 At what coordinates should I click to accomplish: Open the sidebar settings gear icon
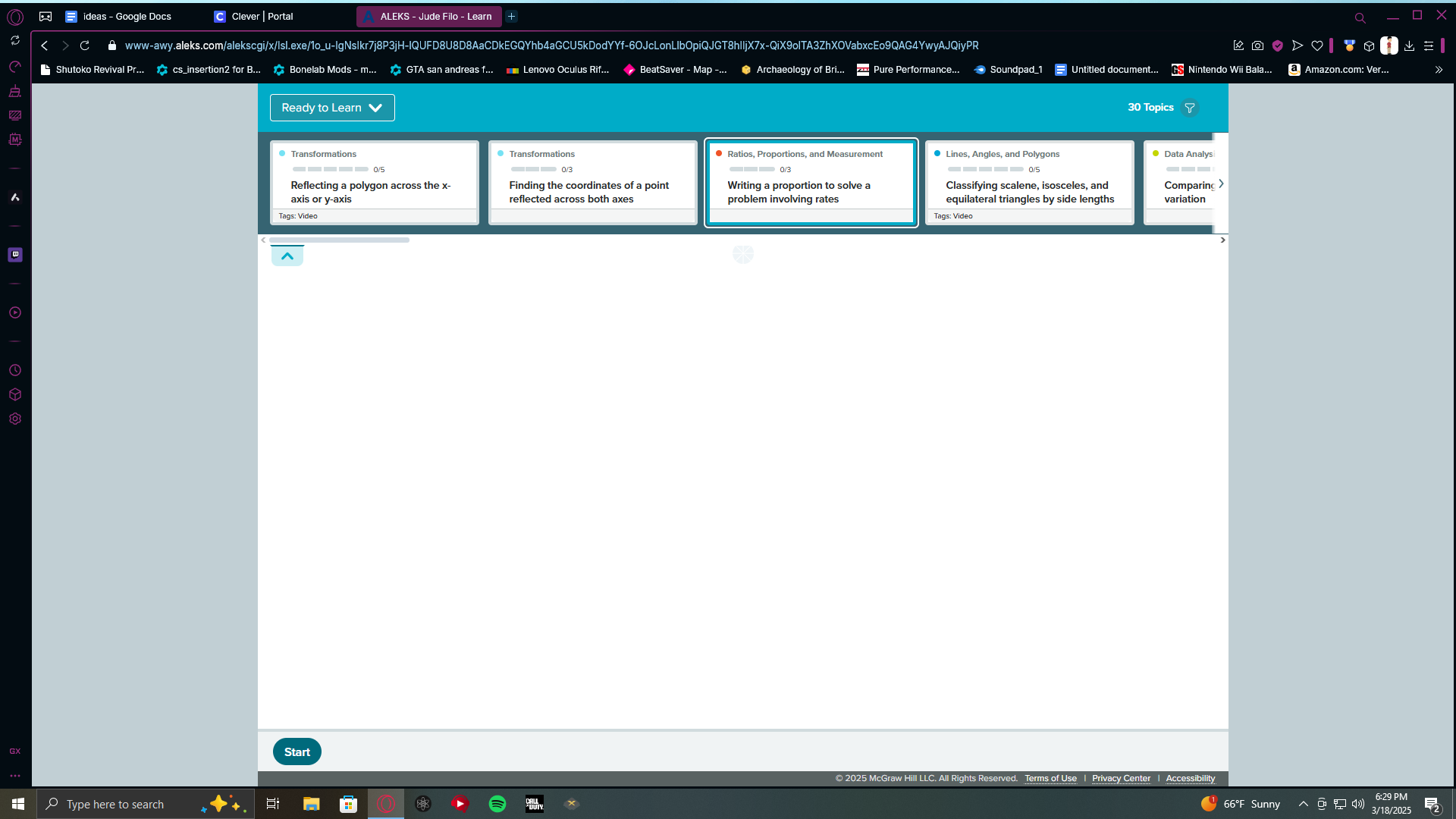click(15, 419)
